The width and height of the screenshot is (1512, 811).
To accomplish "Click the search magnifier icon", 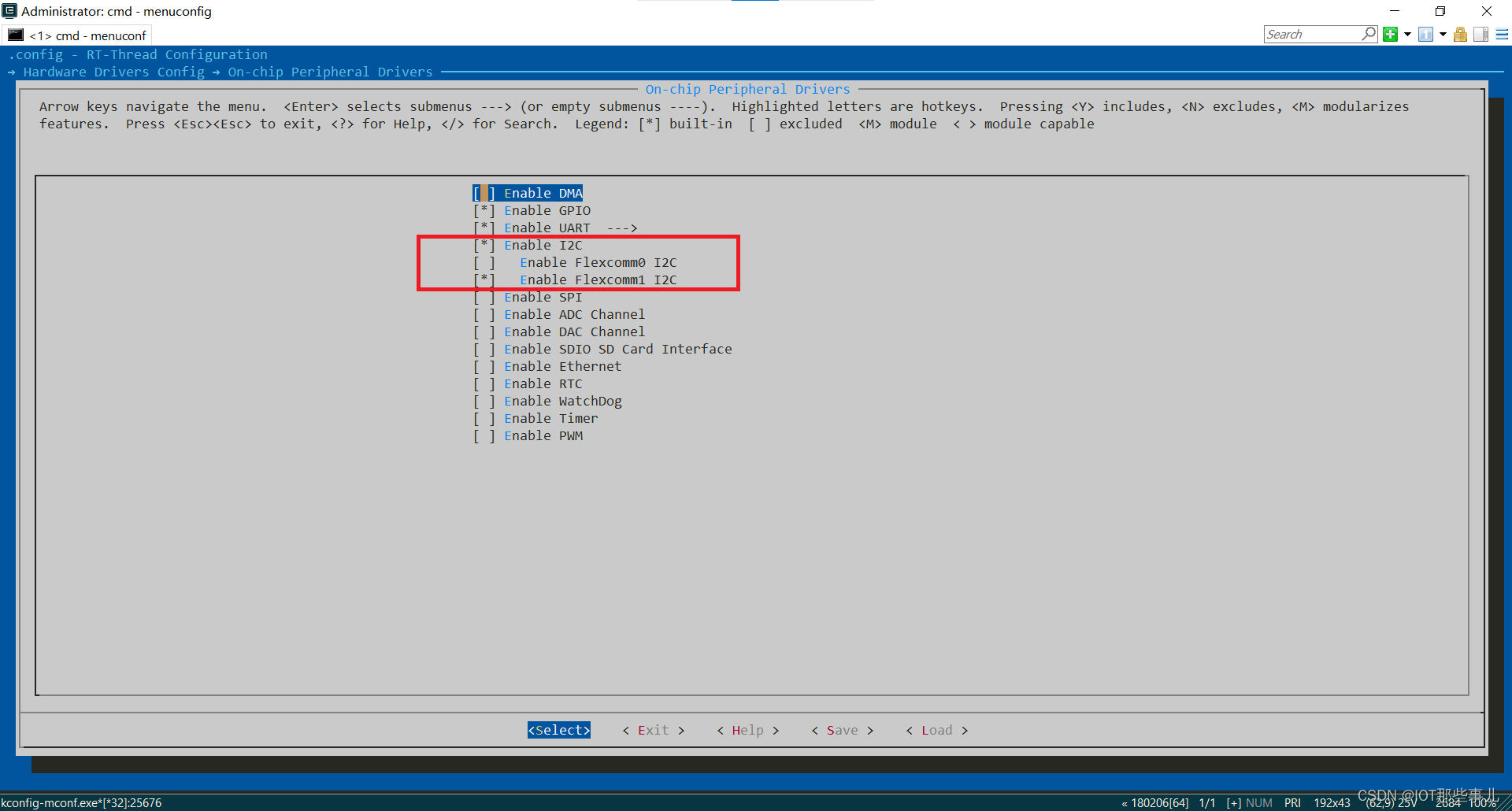I will (x=1369, y=35).
